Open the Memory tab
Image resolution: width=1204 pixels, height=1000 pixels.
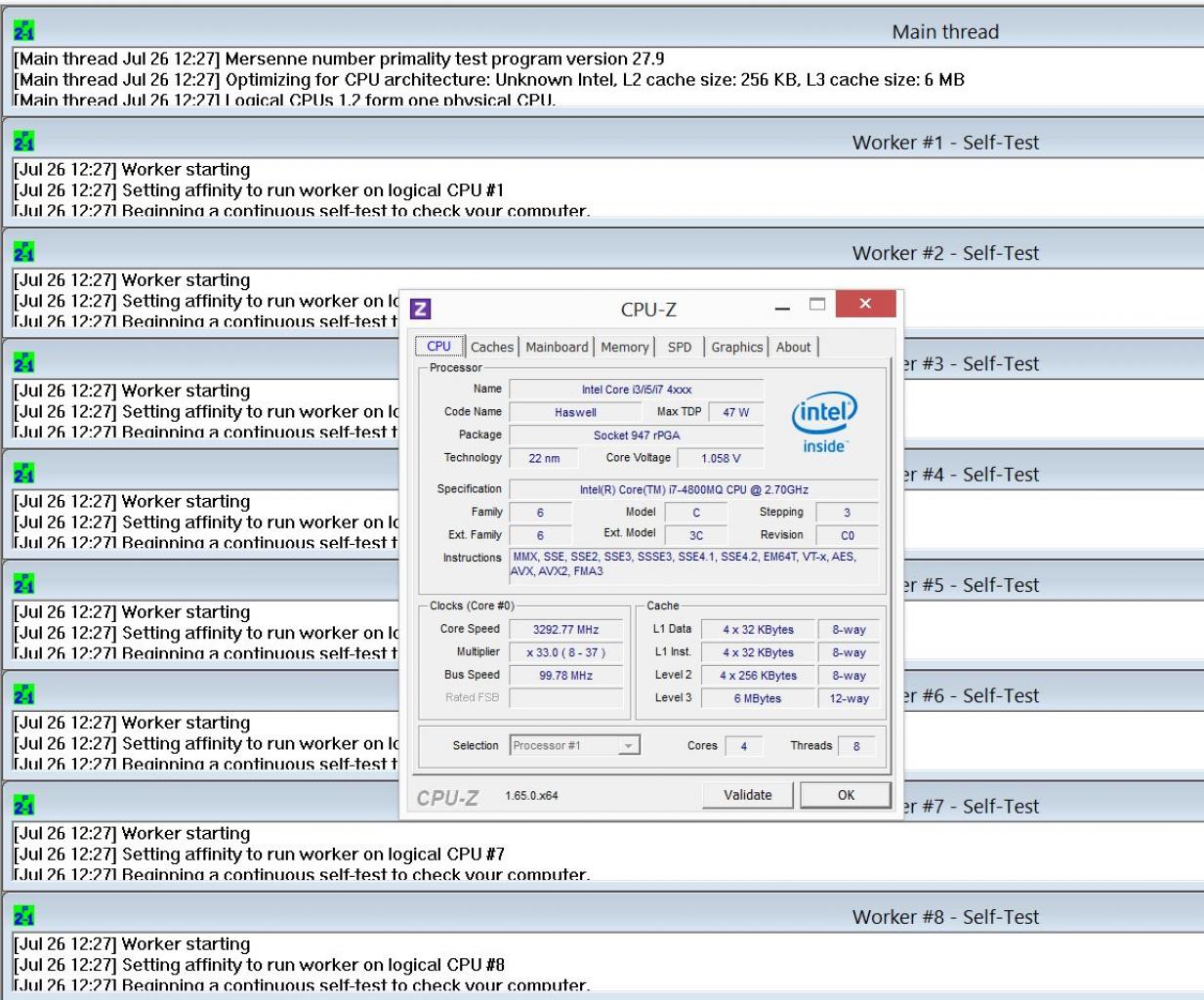(x=625, y=347)
